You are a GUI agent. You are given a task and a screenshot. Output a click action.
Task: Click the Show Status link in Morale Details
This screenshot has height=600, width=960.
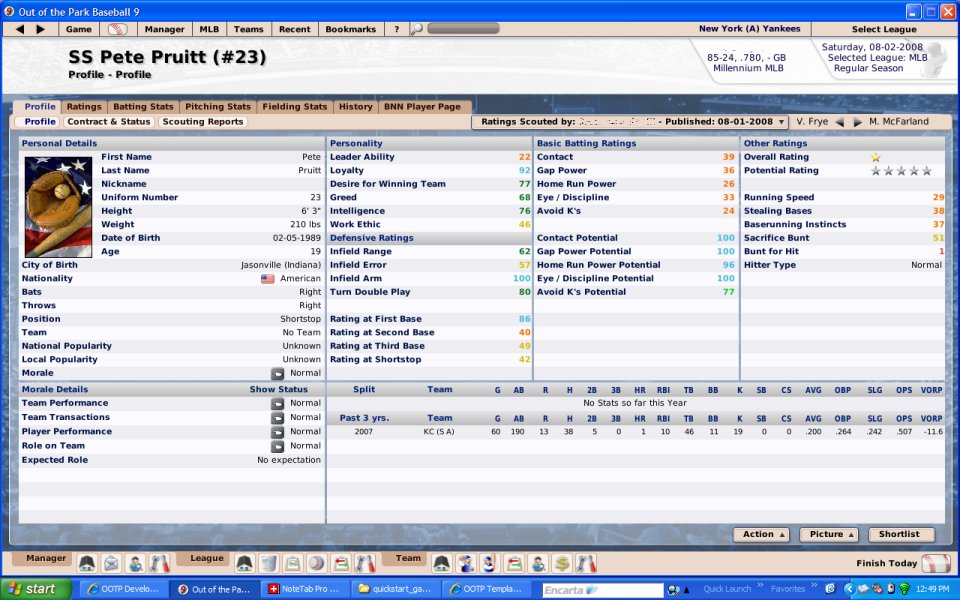coord(279,389)
